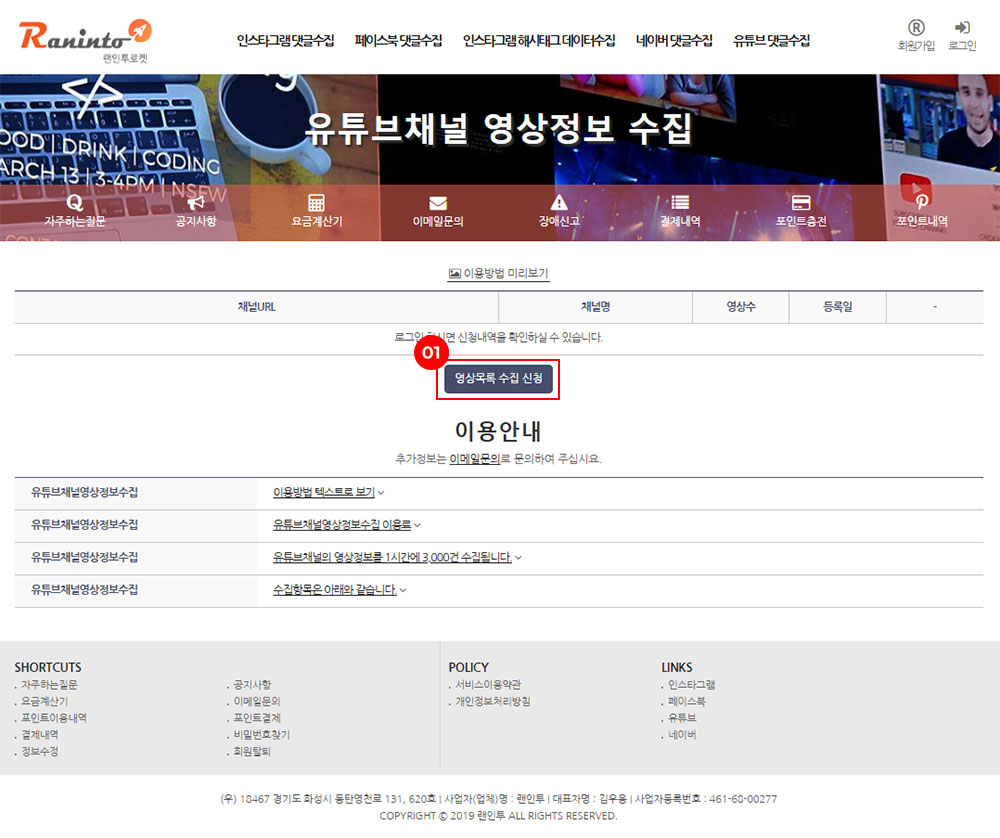
Task: Open 네이버 link under LINKS
Action: (682, 735)
